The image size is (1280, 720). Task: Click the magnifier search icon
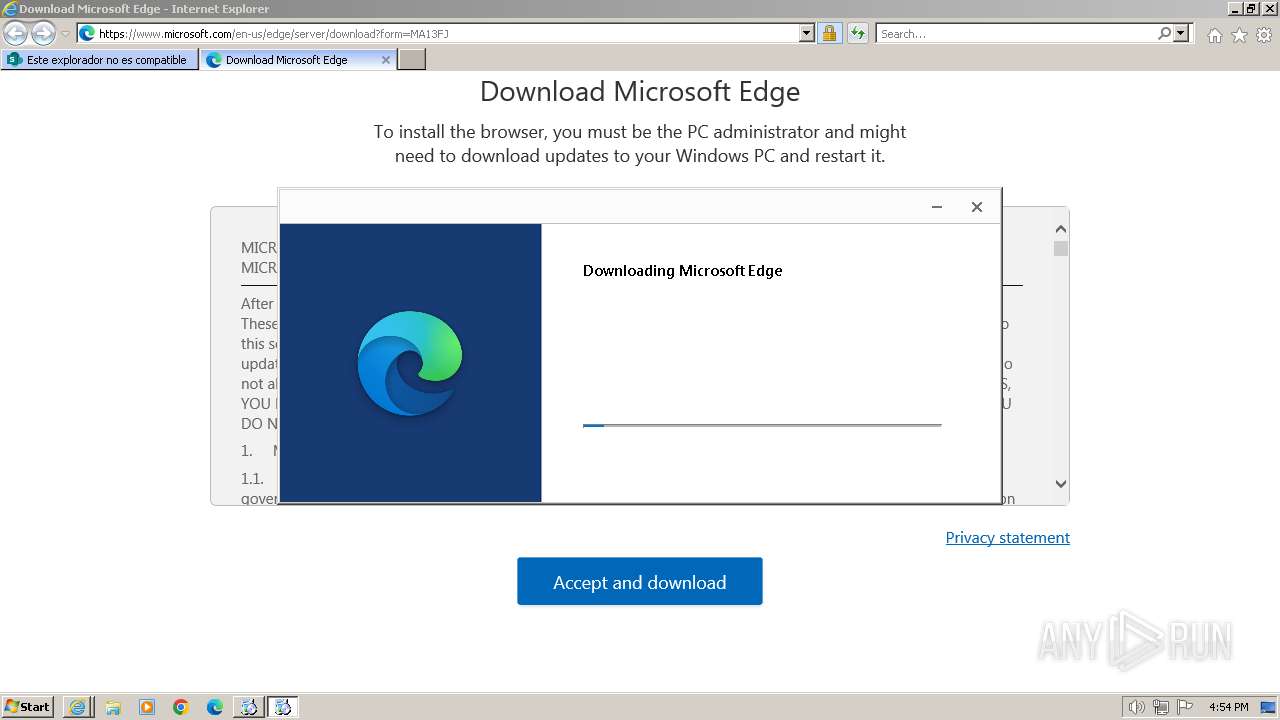tap(1164, 33)
